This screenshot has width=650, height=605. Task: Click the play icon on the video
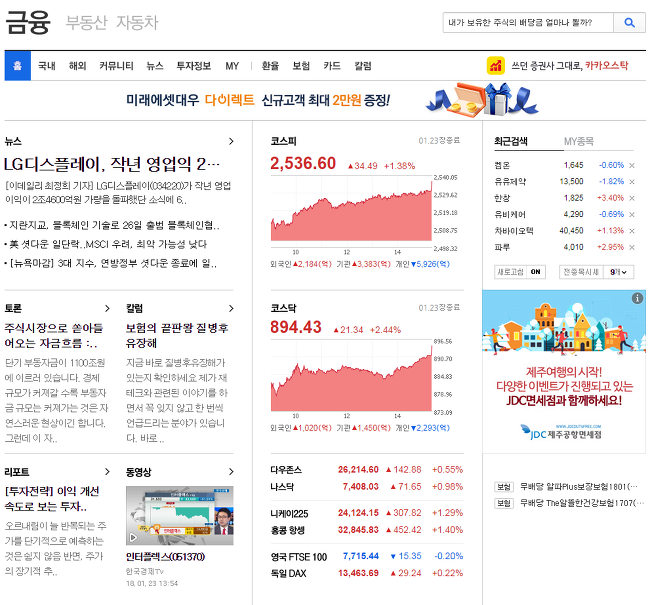pyautogui.click(x=133, y=538)
